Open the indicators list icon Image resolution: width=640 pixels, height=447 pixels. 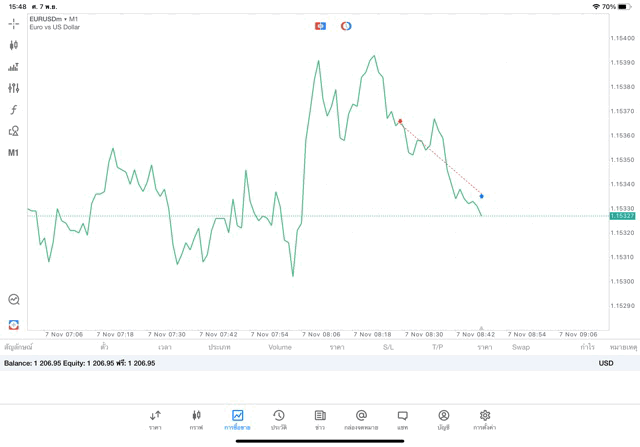coord(14,67)
